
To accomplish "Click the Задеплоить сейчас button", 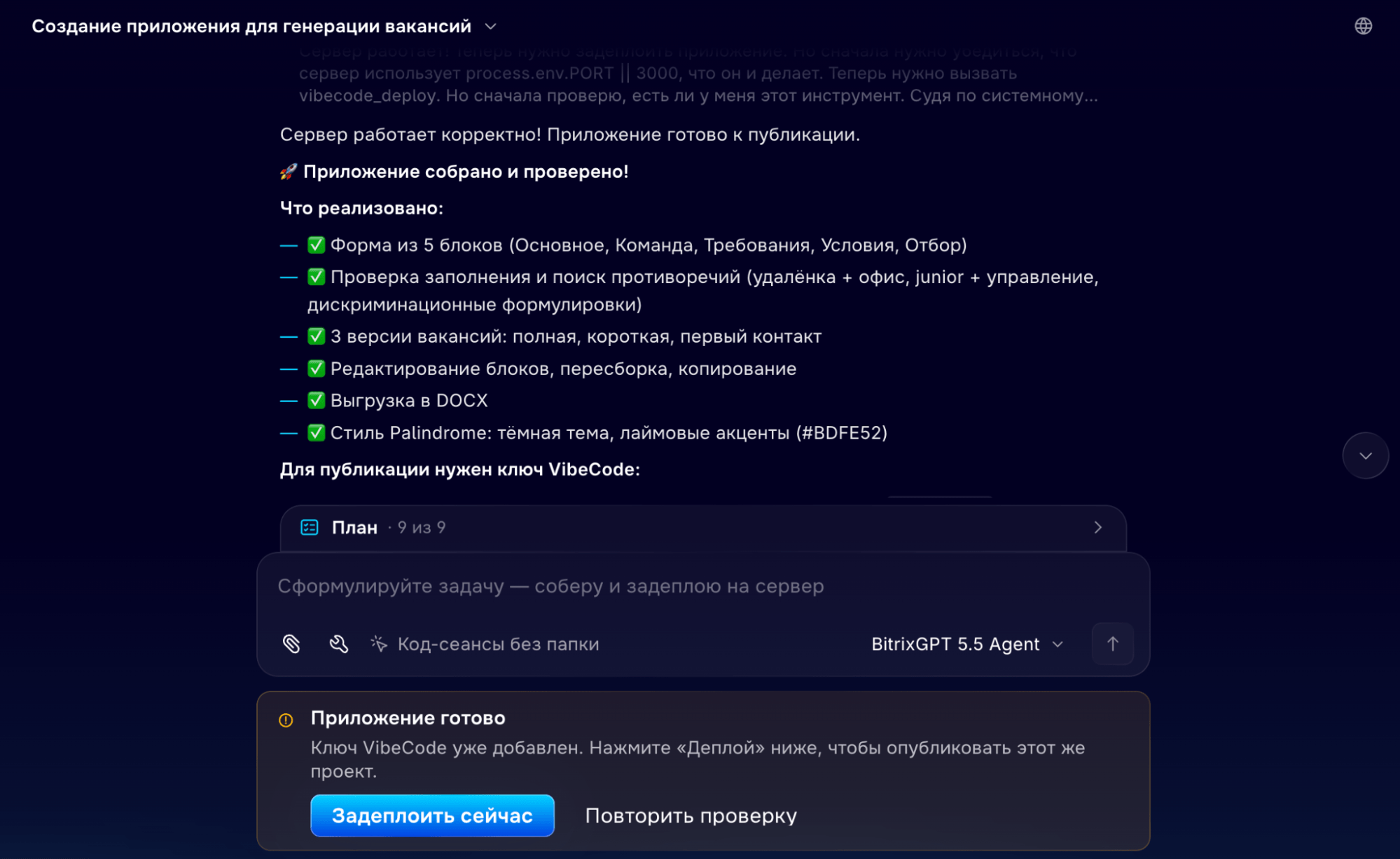I will [x=432, y=816].
